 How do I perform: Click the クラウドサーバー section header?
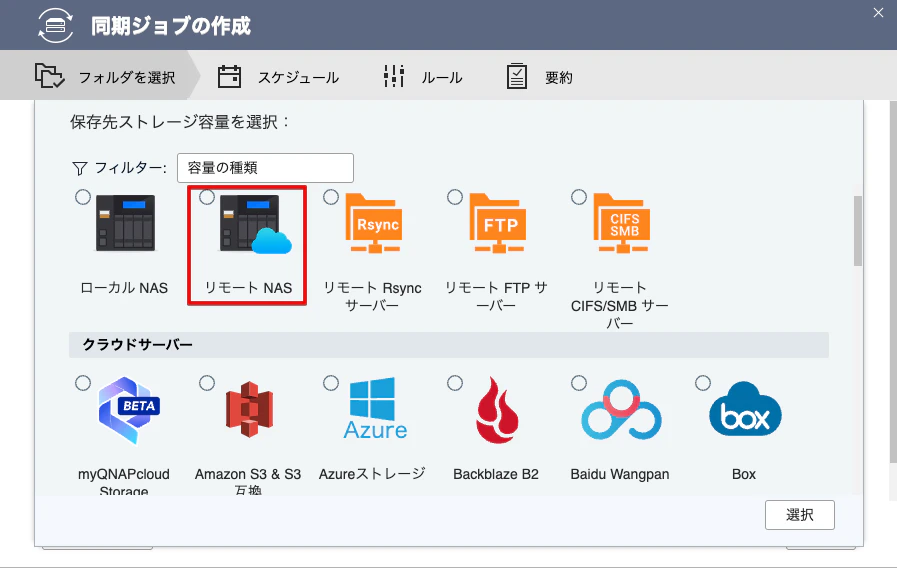(448, 345)
